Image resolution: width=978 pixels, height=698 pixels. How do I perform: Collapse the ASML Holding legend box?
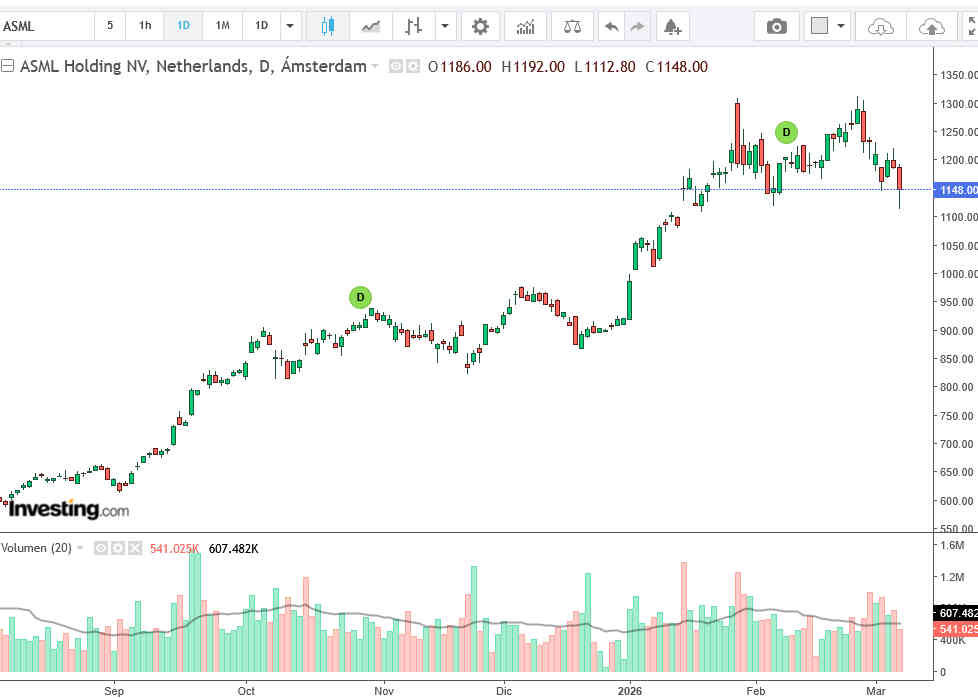(8, 67)
